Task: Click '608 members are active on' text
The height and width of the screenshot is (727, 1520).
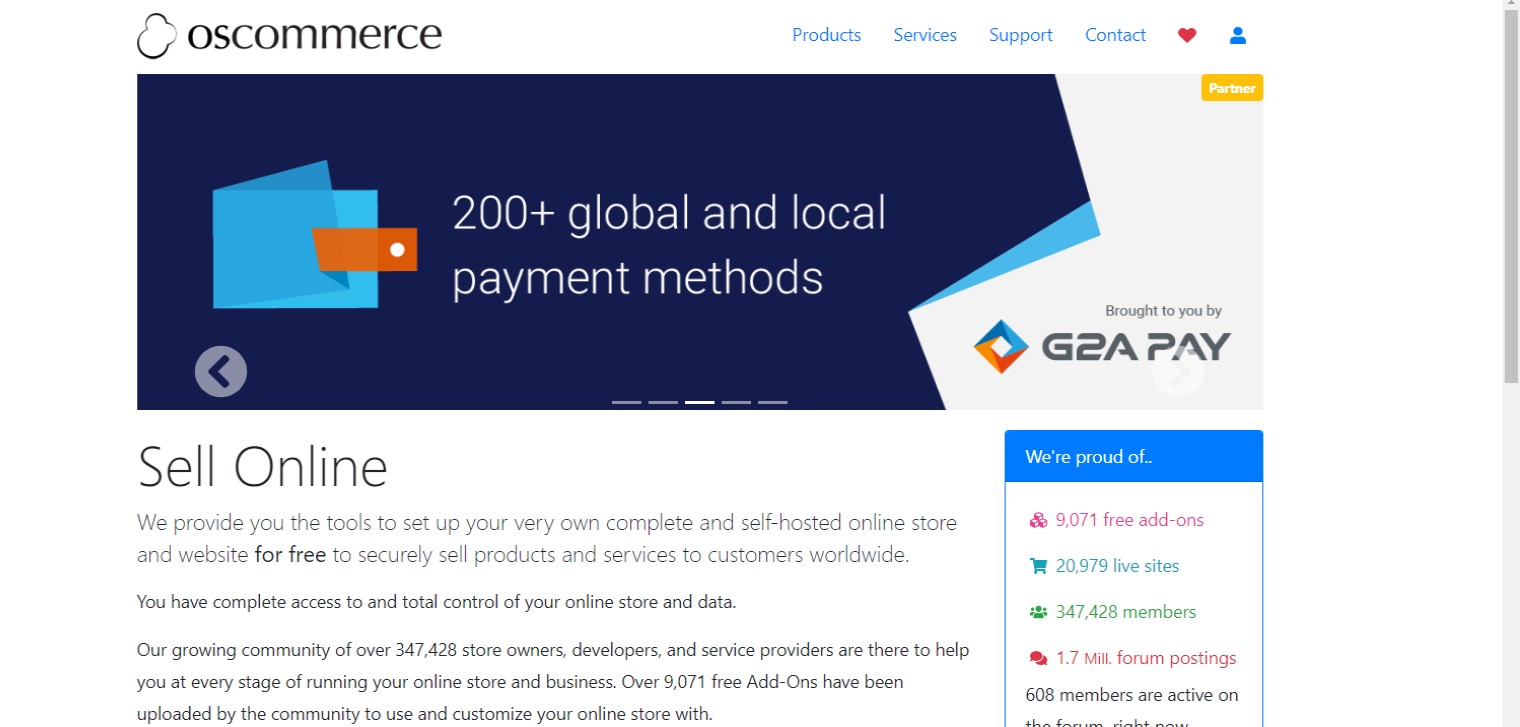Action: pos(1132,695)
